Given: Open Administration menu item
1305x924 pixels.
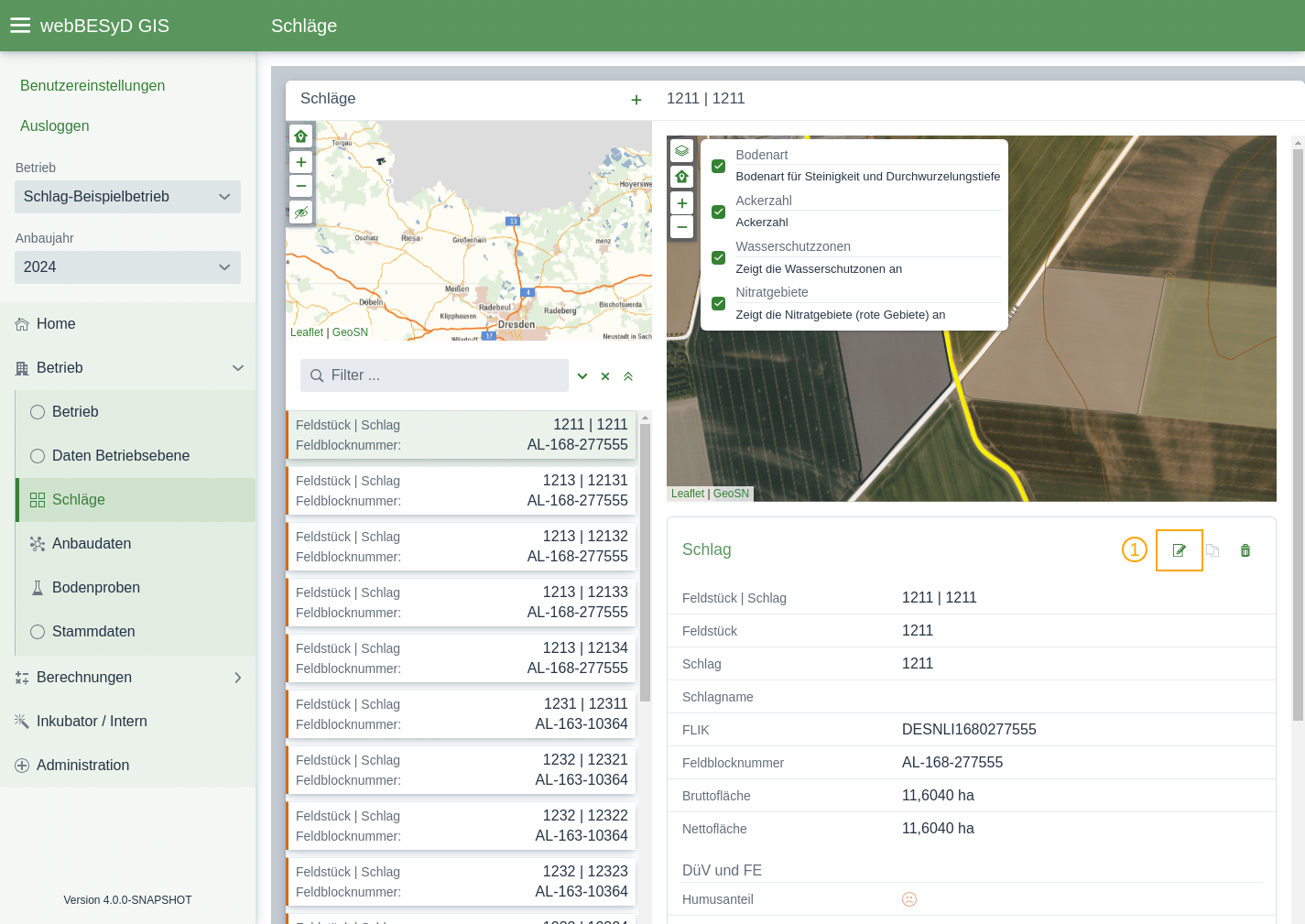Looking at the screenshot, I should (127, 766).
